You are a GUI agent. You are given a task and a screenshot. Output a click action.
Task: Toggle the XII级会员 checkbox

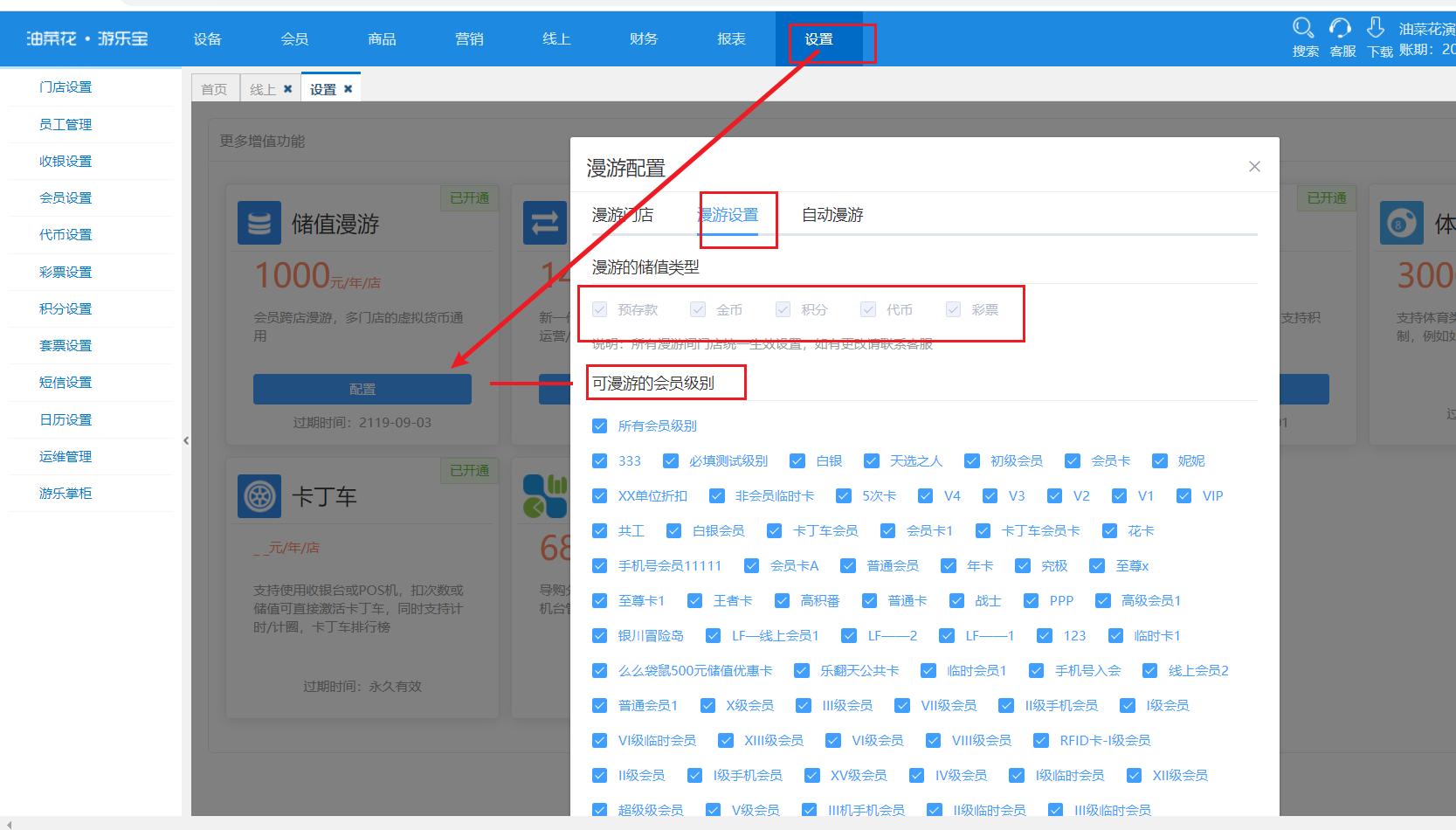tap(1134, 776)
